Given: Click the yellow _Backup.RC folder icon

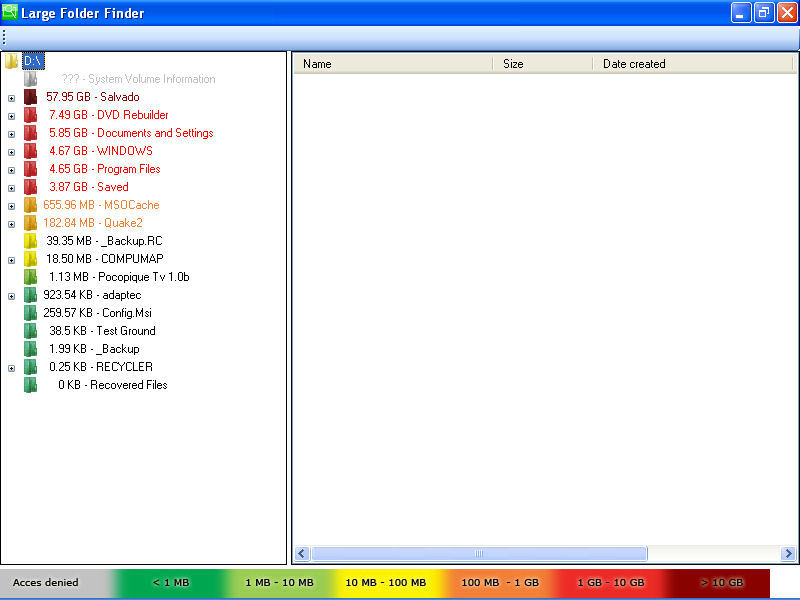Looking at the screenshot, I should coord(31,241).
